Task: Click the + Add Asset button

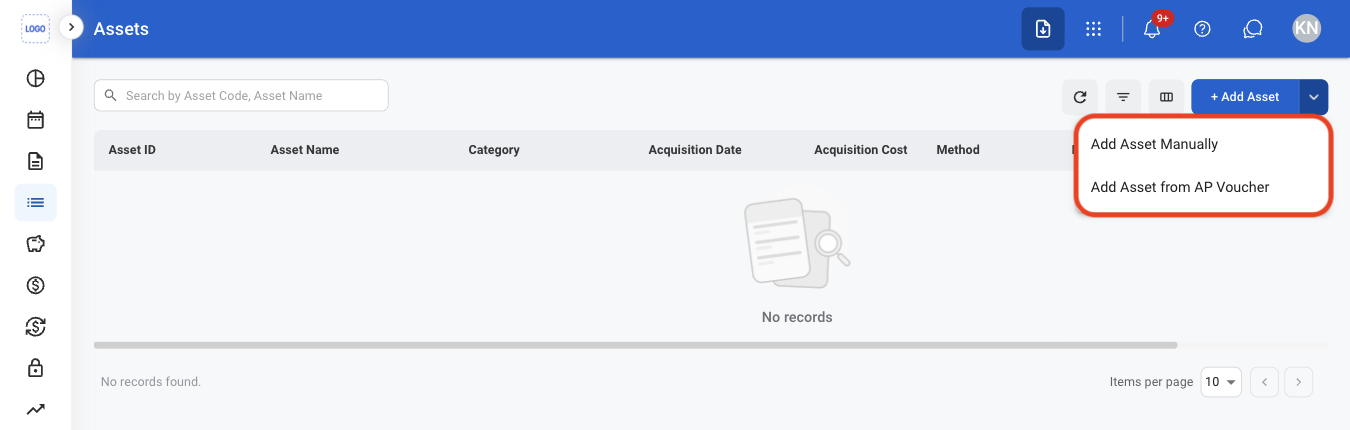Action: (1245, 97)
